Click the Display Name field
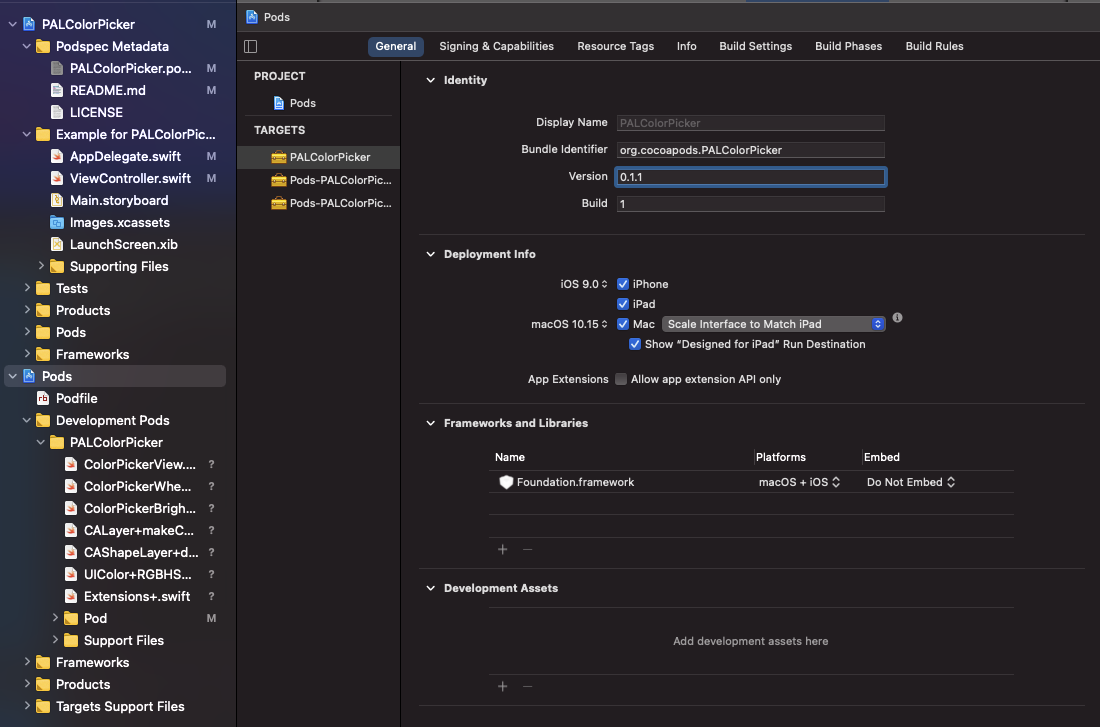Screen dimensions: 1100x727 [751, 123]
